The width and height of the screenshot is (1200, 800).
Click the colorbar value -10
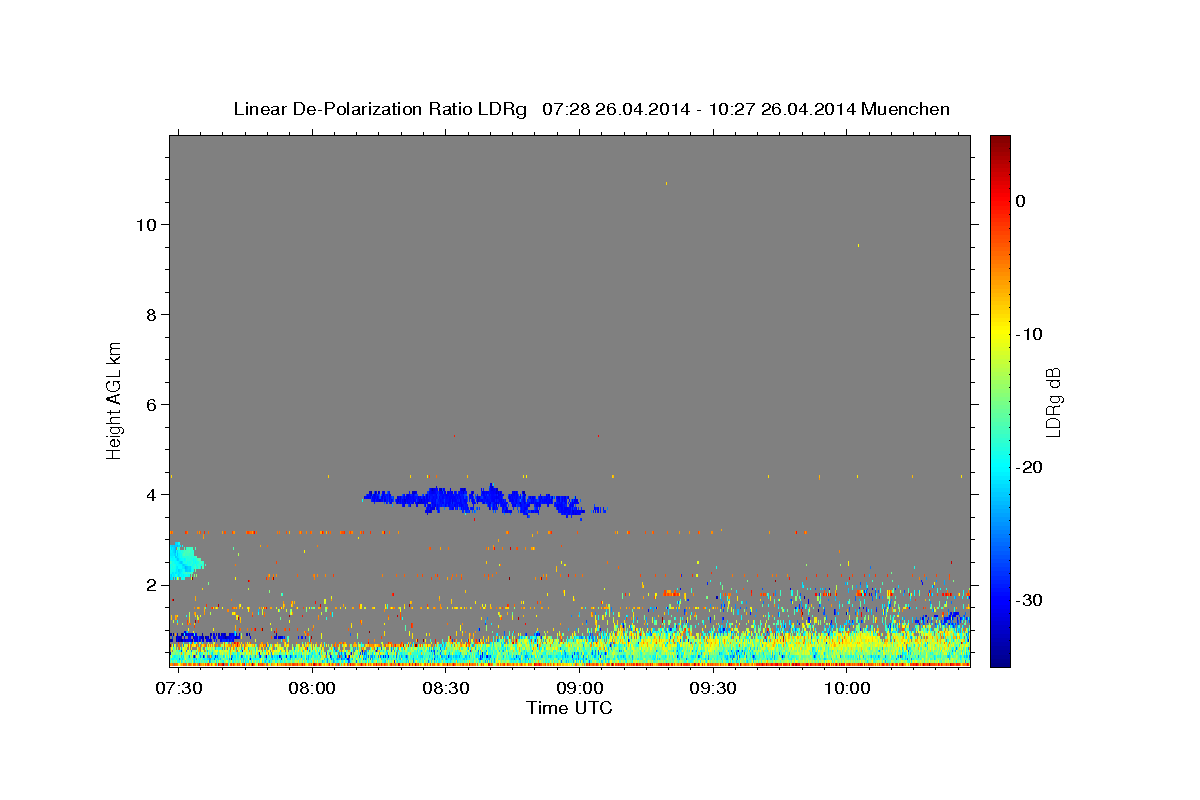click(1029, 334)
